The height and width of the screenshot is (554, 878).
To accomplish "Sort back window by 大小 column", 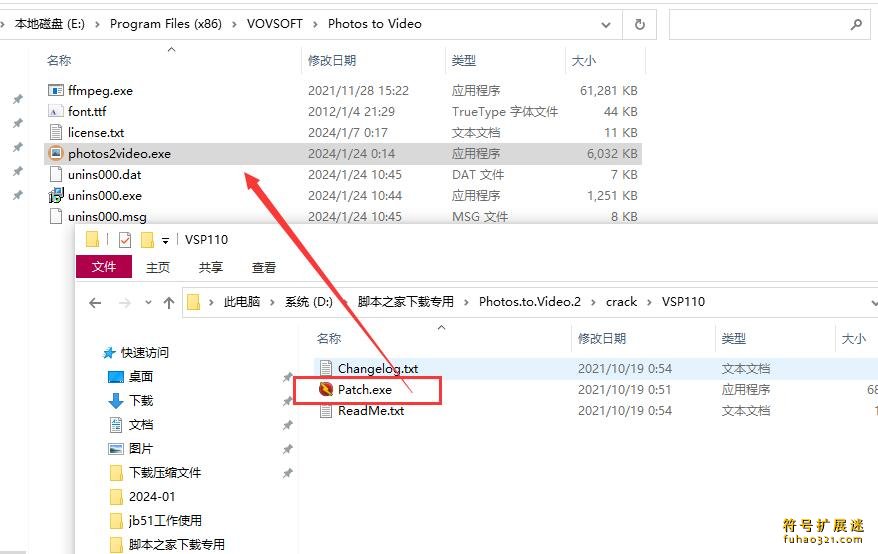I will pyautogui.click(x=583, y=60).
